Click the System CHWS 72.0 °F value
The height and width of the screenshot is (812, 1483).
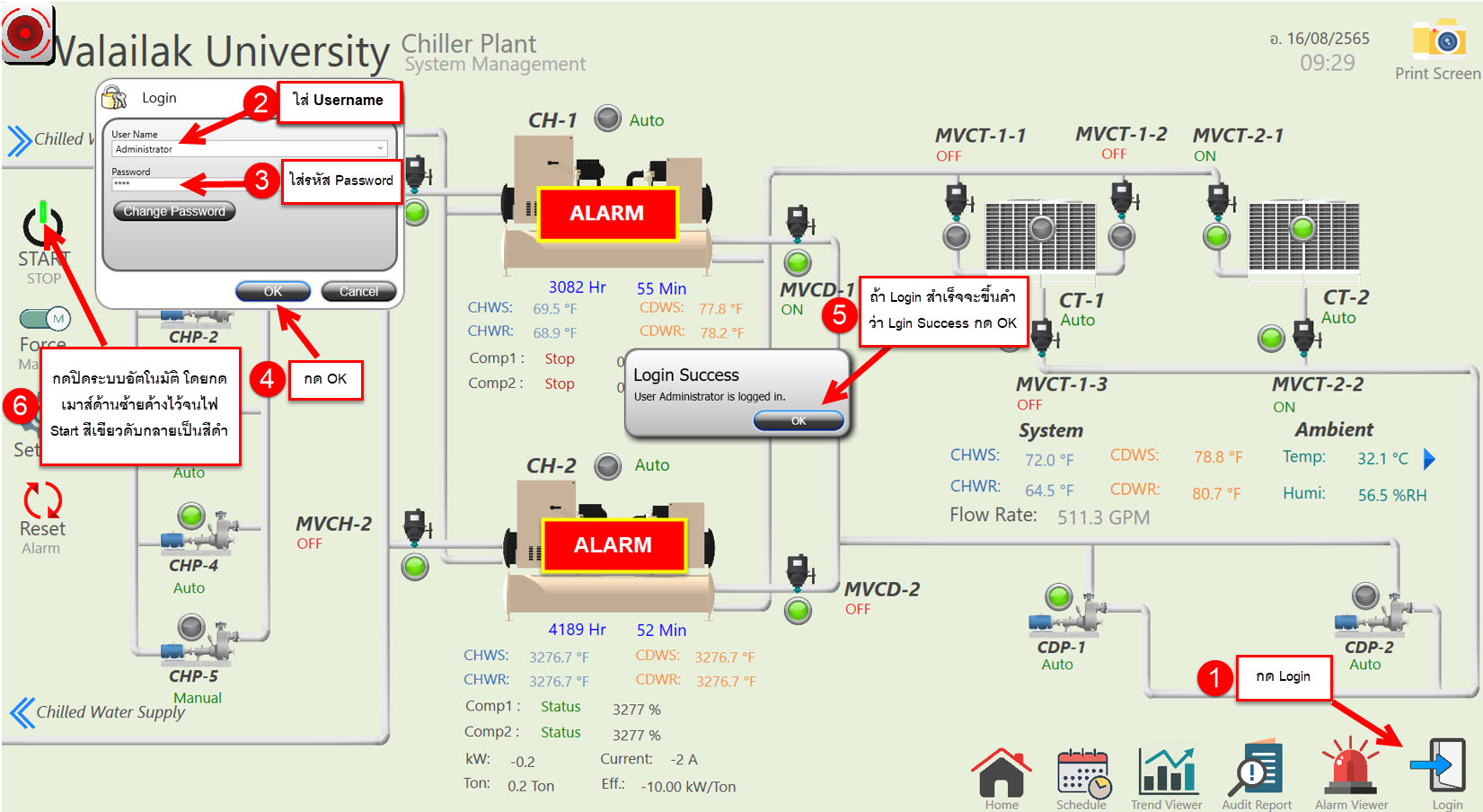coord(1049,460)
